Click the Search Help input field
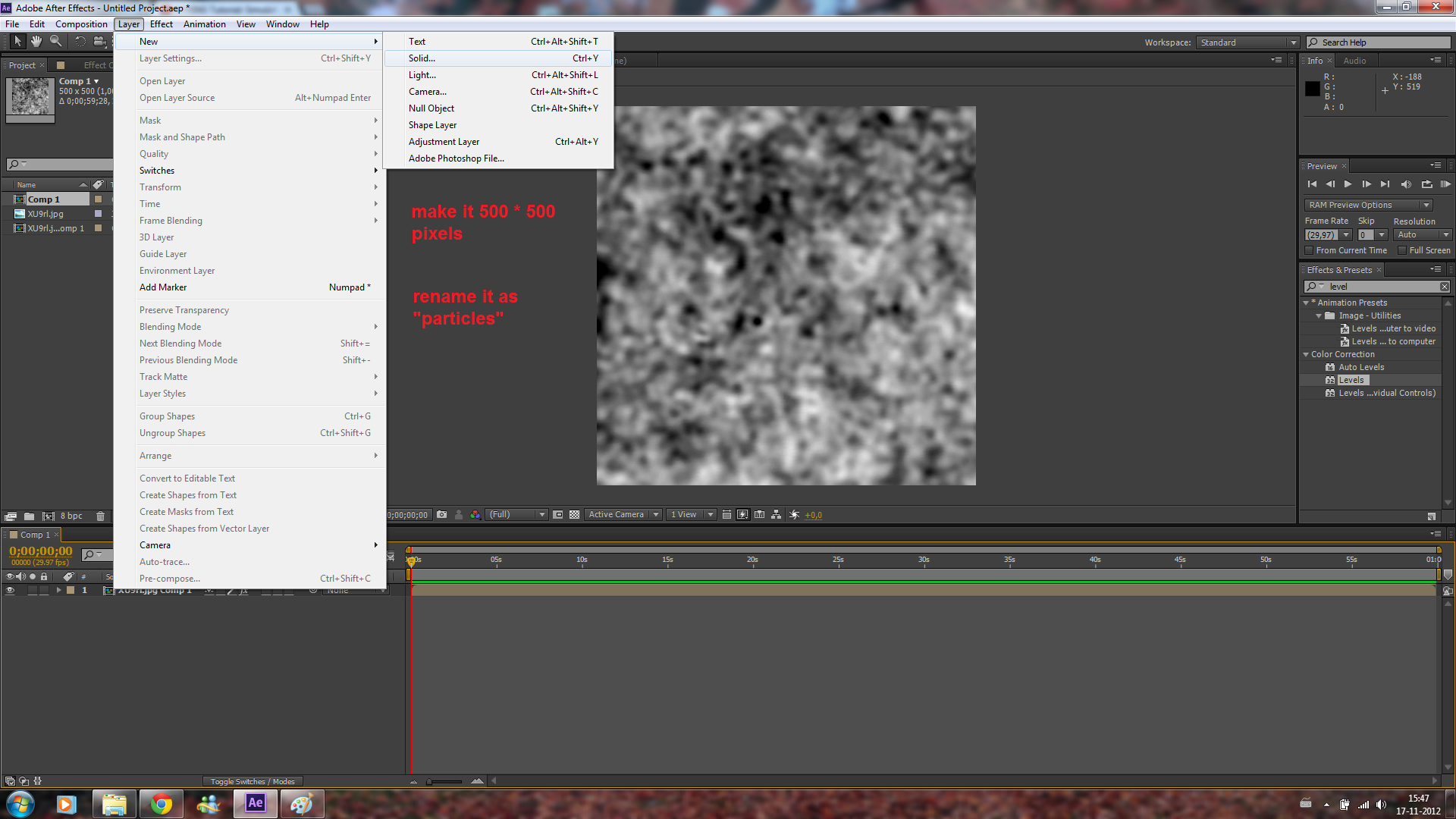Viewport: 1456px width, 819px height. (x=1379, y=42)
